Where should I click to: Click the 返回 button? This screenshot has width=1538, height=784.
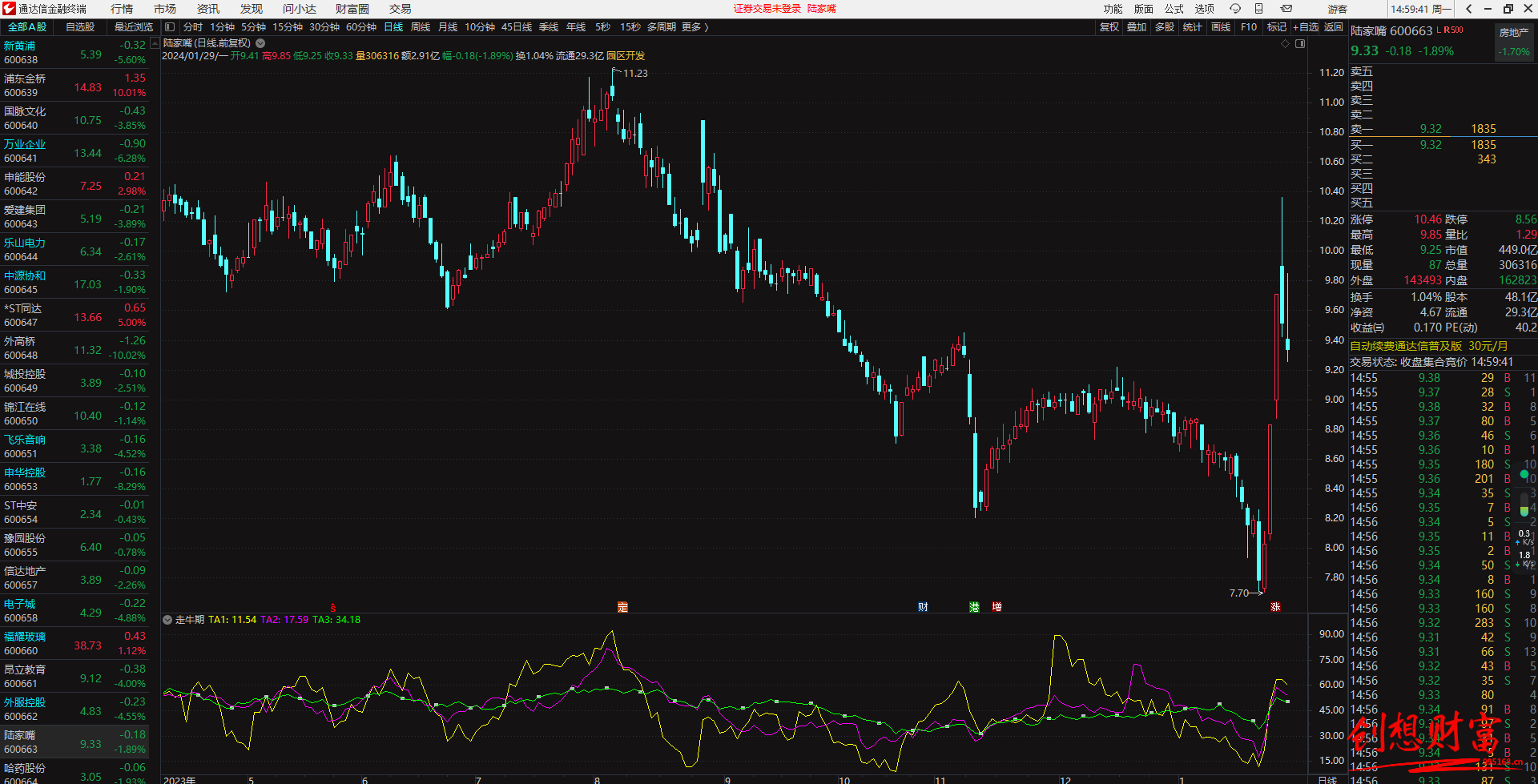[x=1333, y=27]
